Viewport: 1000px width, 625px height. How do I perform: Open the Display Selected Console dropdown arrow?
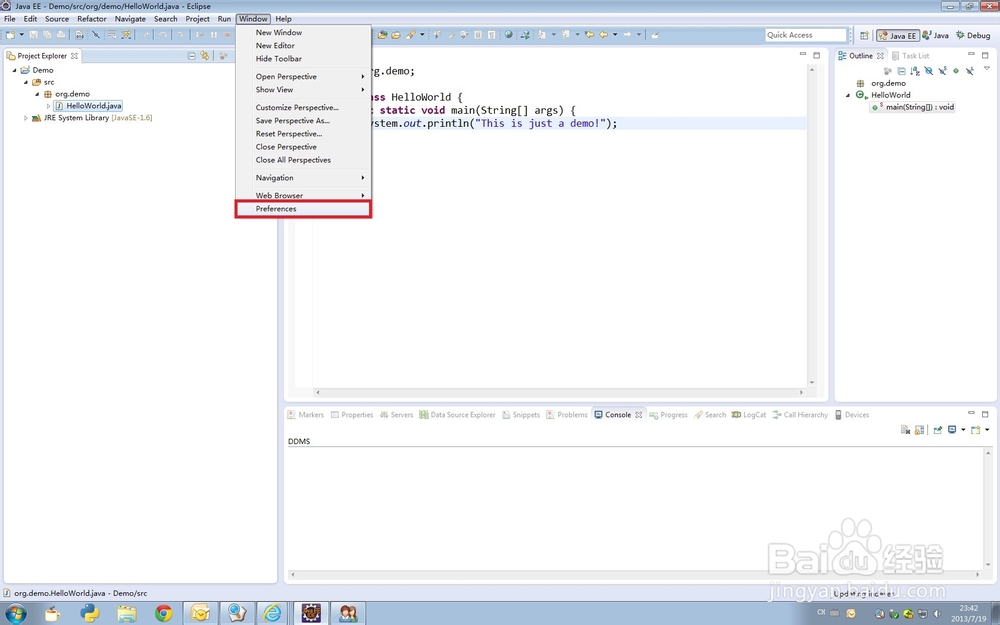coord(963,430)
